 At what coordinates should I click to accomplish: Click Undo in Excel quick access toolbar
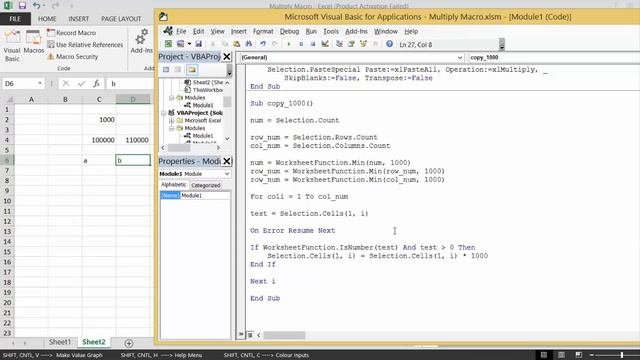click(x=36, y=6)
